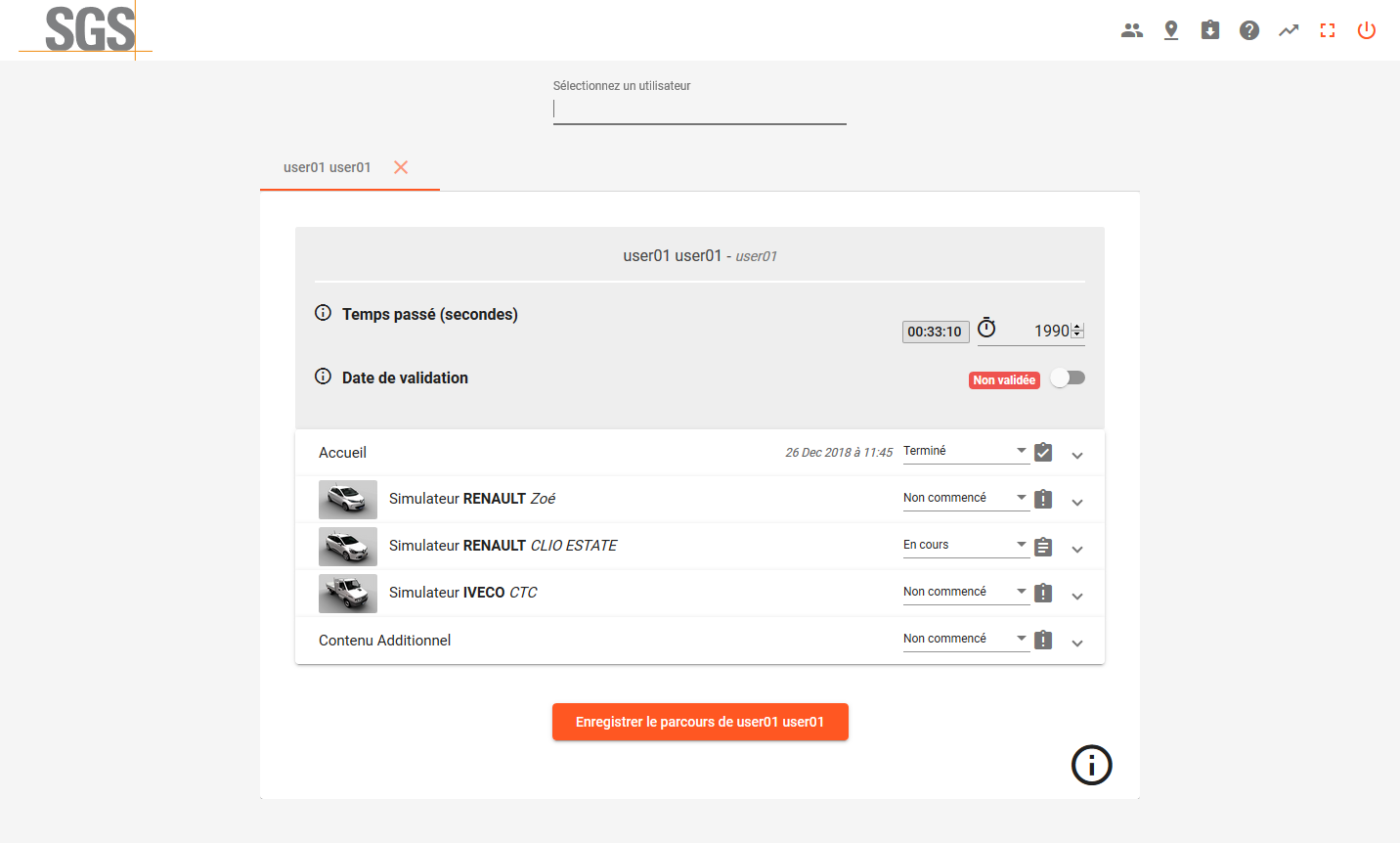Click the power logout icon
This screenshot has width=1400, height=843.
pos(1367,30)
